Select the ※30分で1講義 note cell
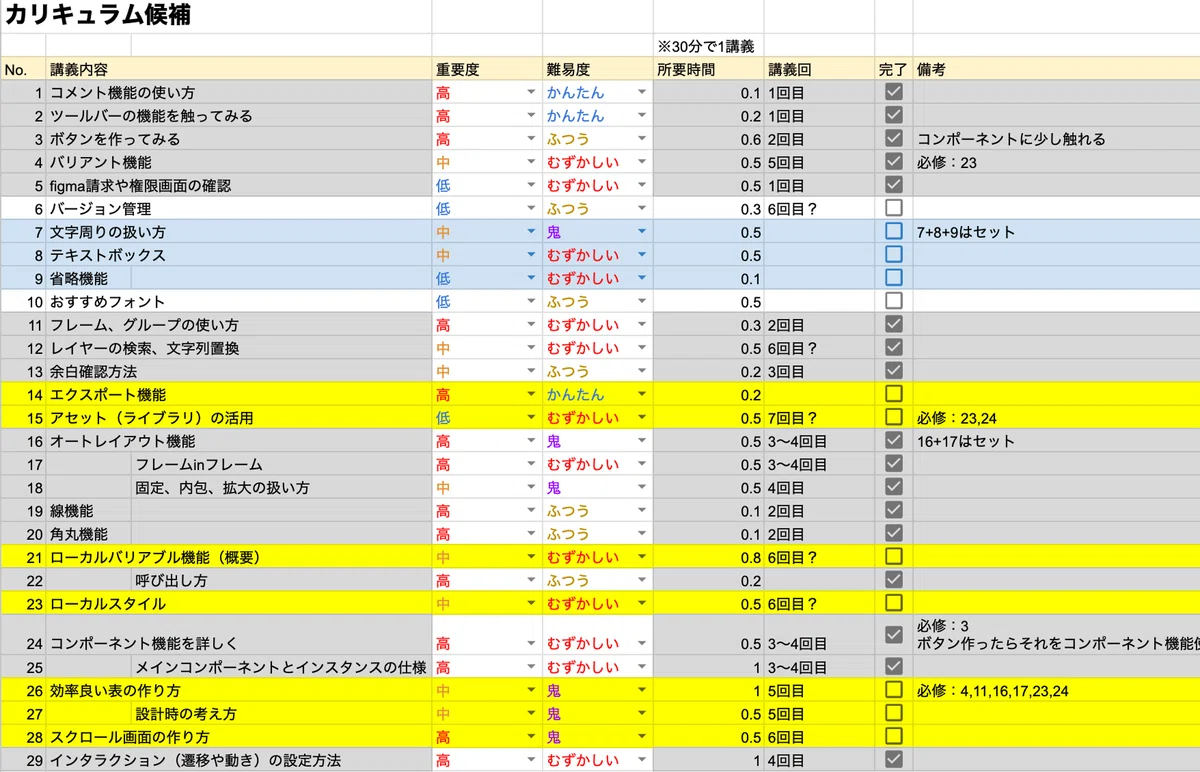This screenshot has height=772, width=1200. (709, 46)
